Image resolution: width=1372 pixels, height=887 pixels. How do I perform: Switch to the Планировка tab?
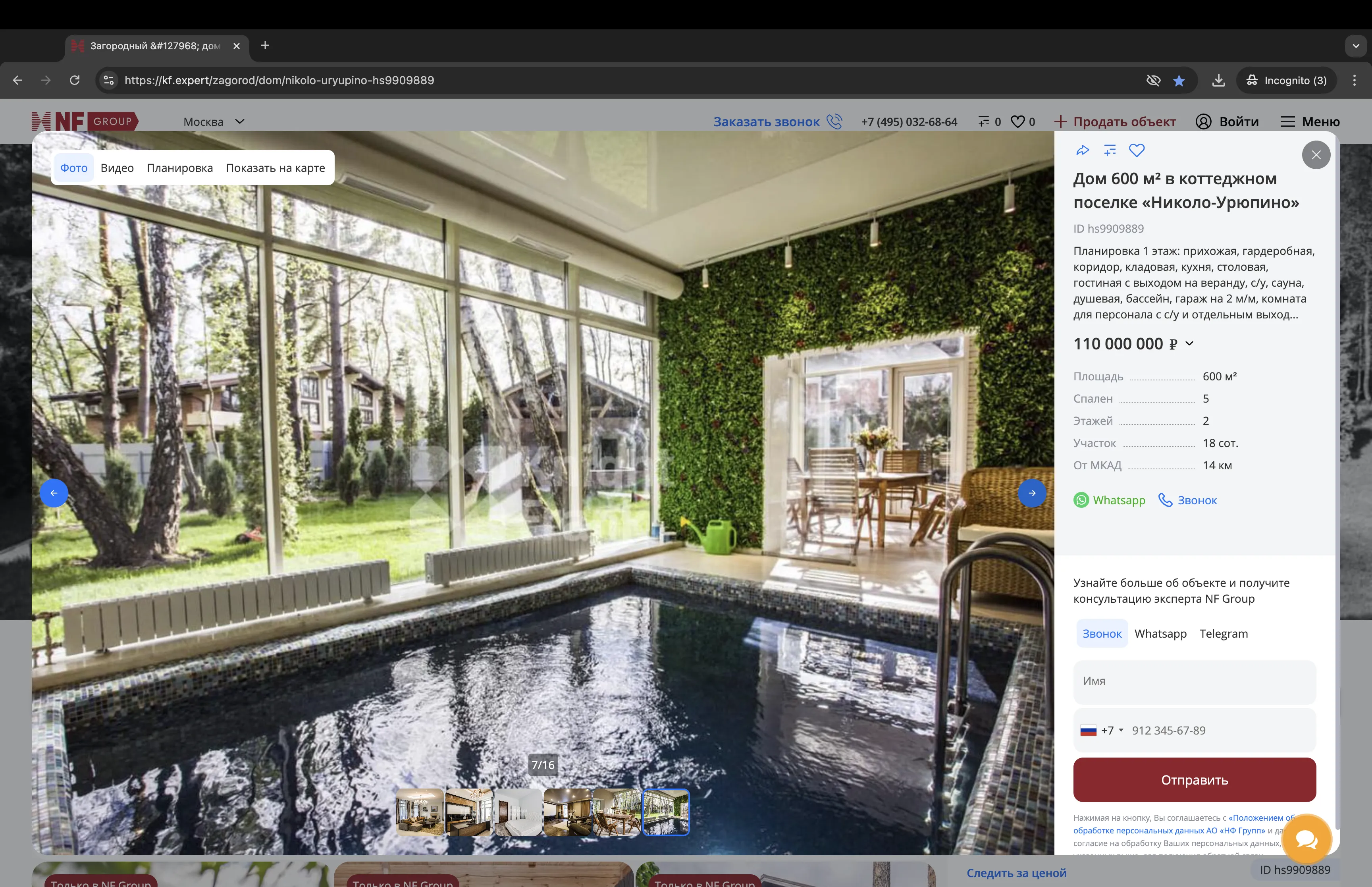(x=179, y=168)
